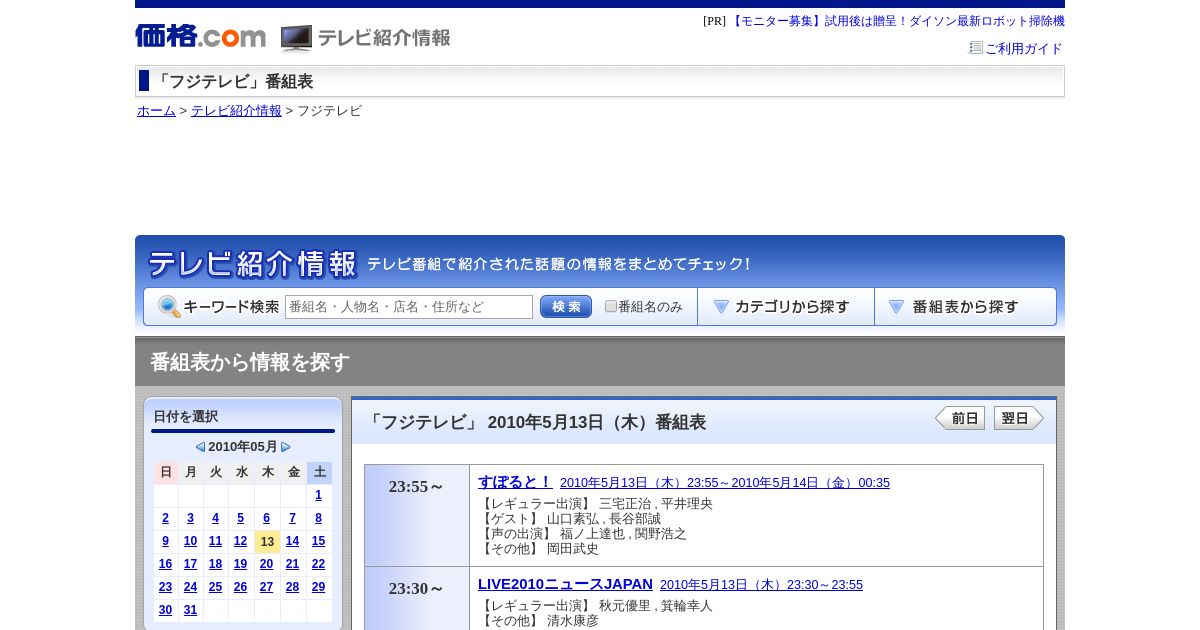The image size is (1200, 630).
Task: Go to next month arrow
Action: [x=286, y=447]
